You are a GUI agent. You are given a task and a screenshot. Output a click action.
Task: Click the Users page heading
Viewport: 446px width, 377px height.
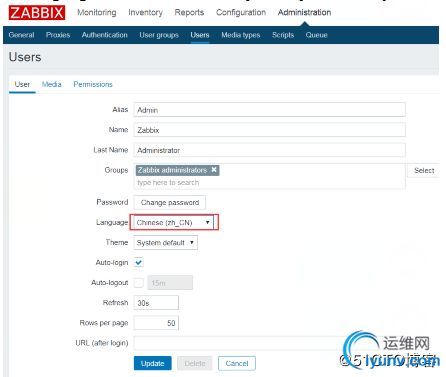click(x=25, y=57)
